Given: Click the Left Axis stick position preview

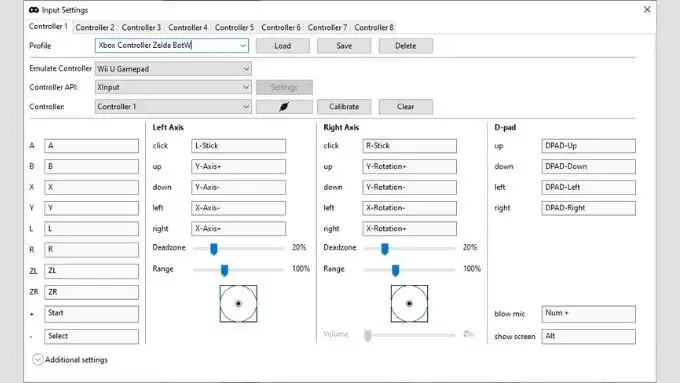Looking at the screenshot, I should click(239, 304).
